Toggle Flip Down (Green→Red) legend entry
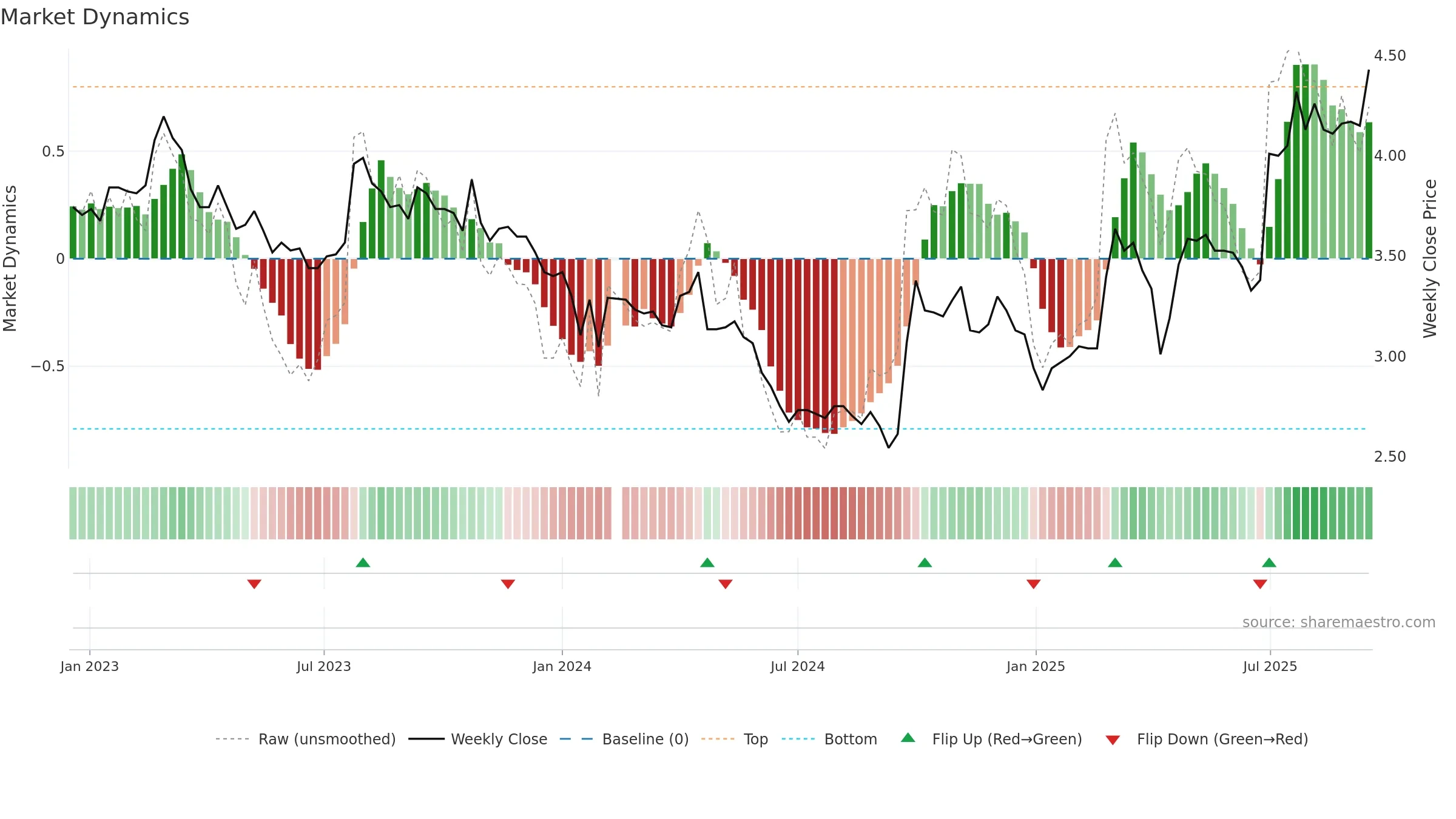This screenshot has width=1456, height=819. click(x=1207, y=739)
